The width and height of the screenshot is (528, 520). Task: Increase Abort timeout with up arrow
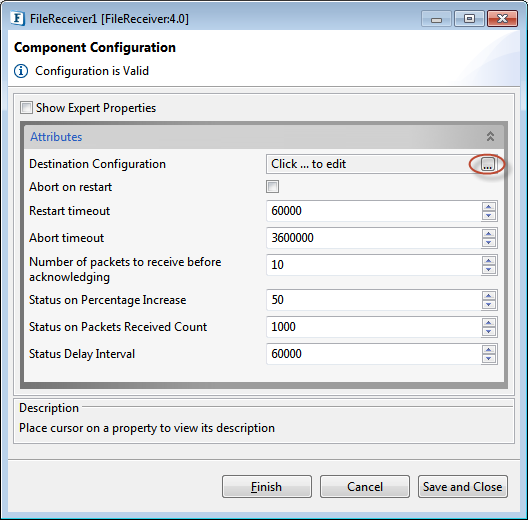point(489,233)
